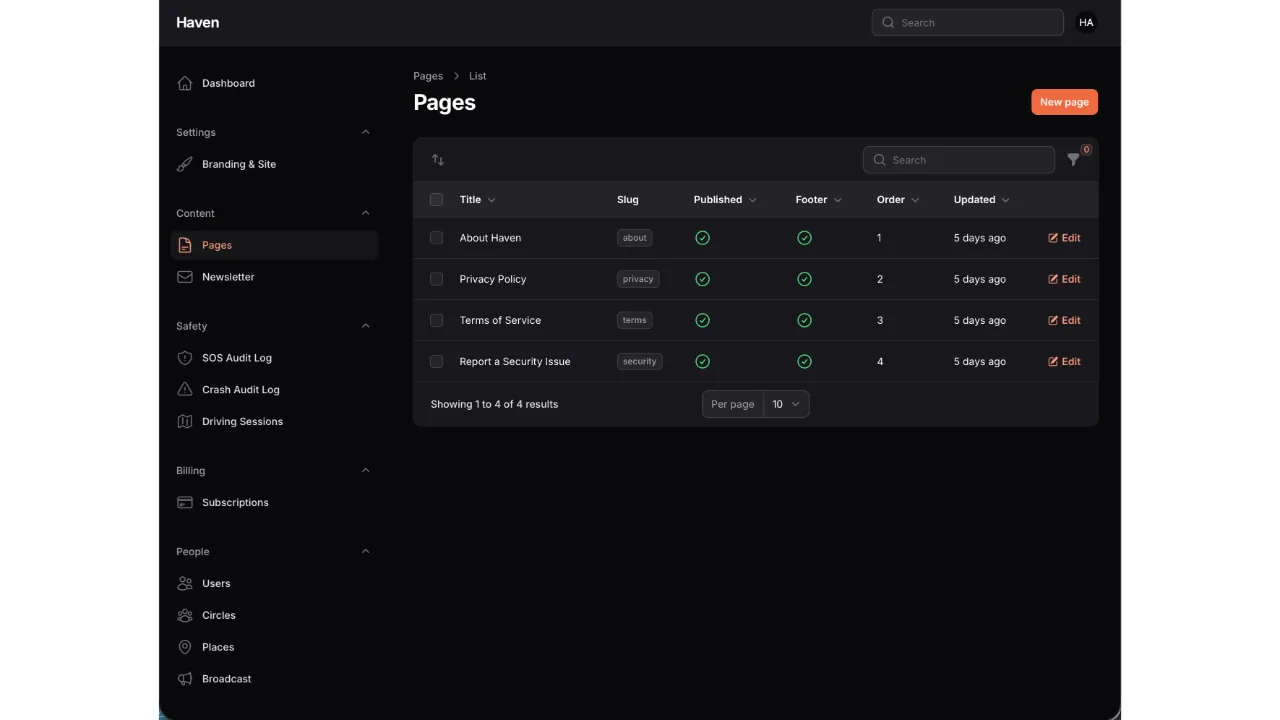Viewport: 1280px width, 720px height.
Task: Click the Broadcast megaphone icon
Action: pos(185,679)
